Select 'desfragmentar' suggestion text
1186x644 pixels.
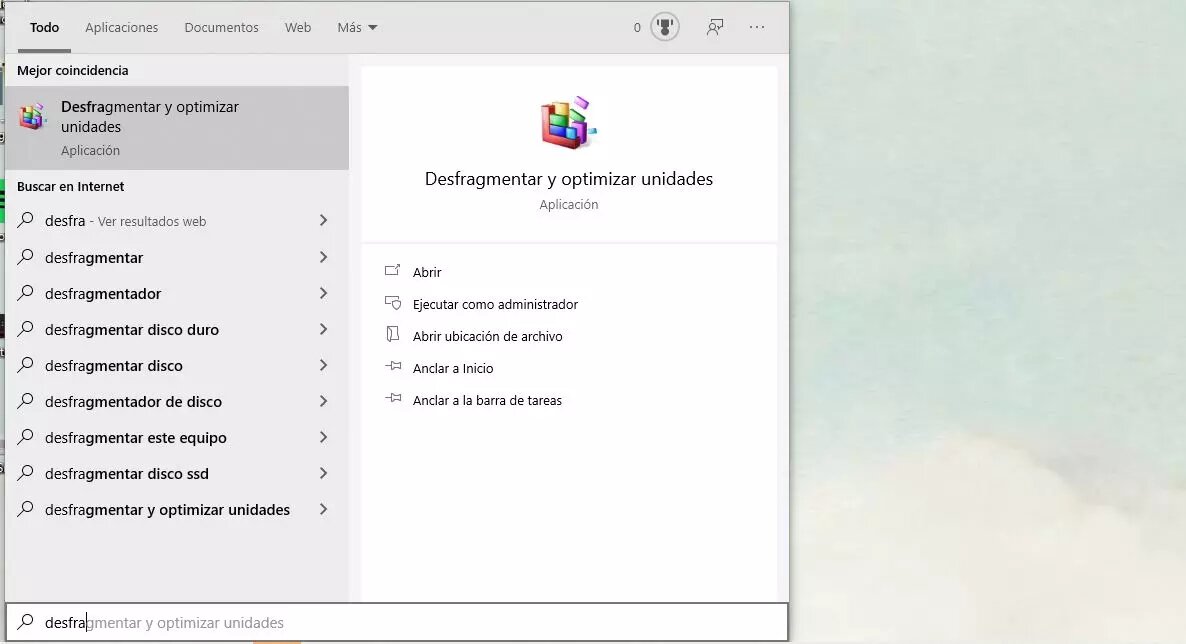pos(94,257)
